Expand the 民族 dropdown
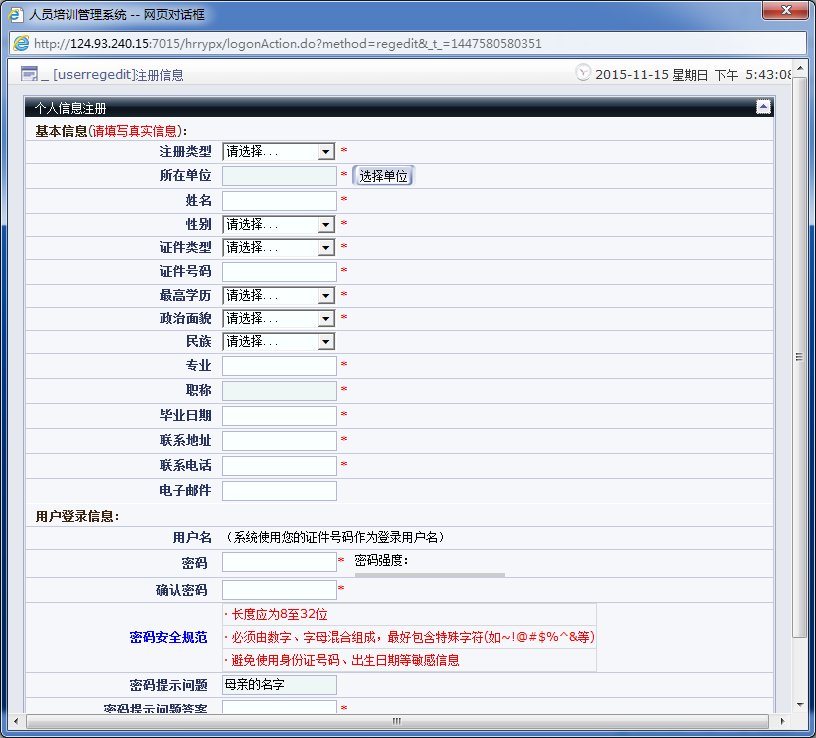Image resolution: width=816 pixels, height=738 pixels. (x=278, y=341)
